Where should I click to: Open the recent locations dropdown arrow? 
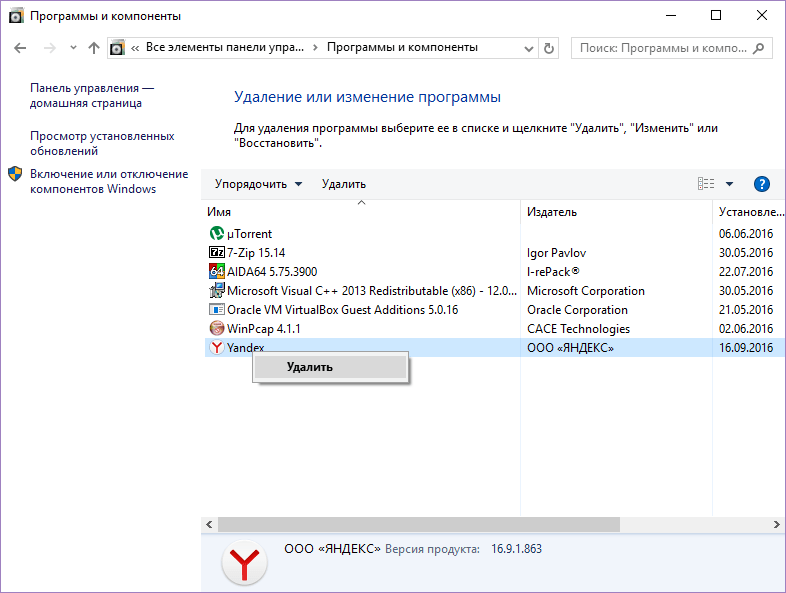pos(73,48)
